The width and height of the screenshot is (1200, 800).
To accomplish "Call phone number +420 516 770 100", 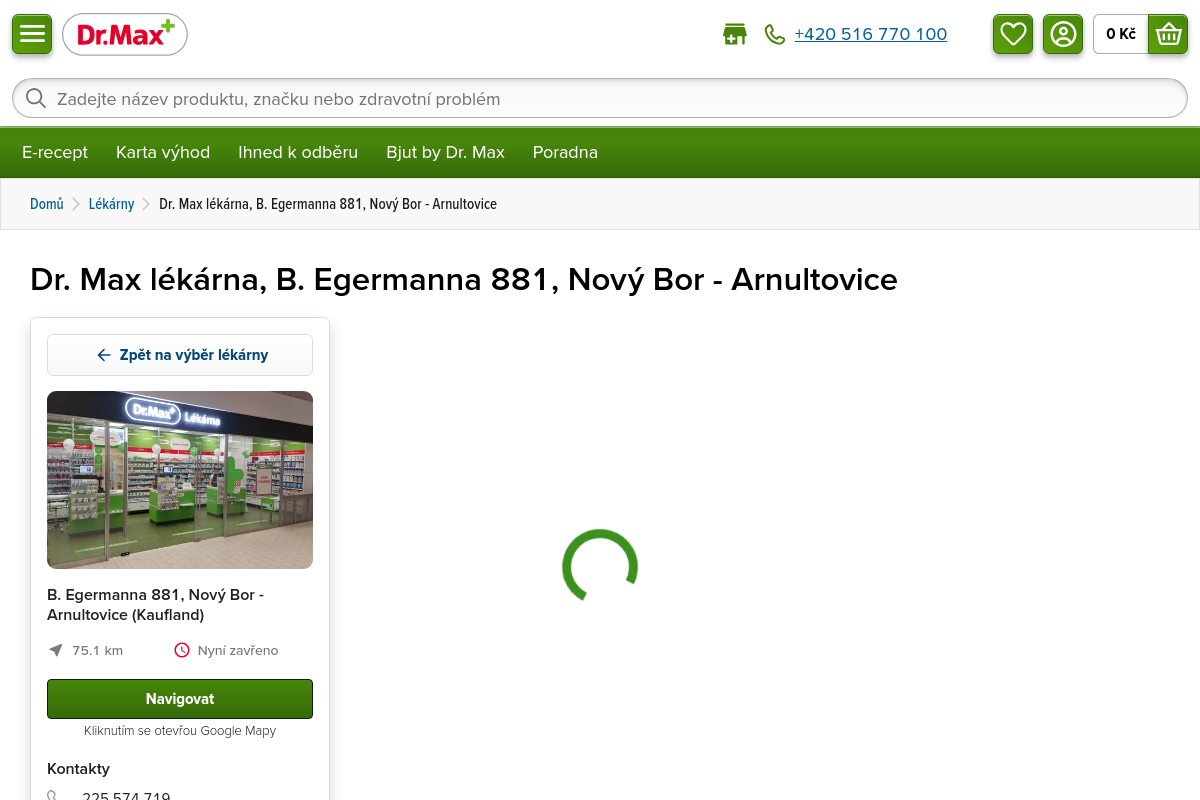I will point(871,34).
